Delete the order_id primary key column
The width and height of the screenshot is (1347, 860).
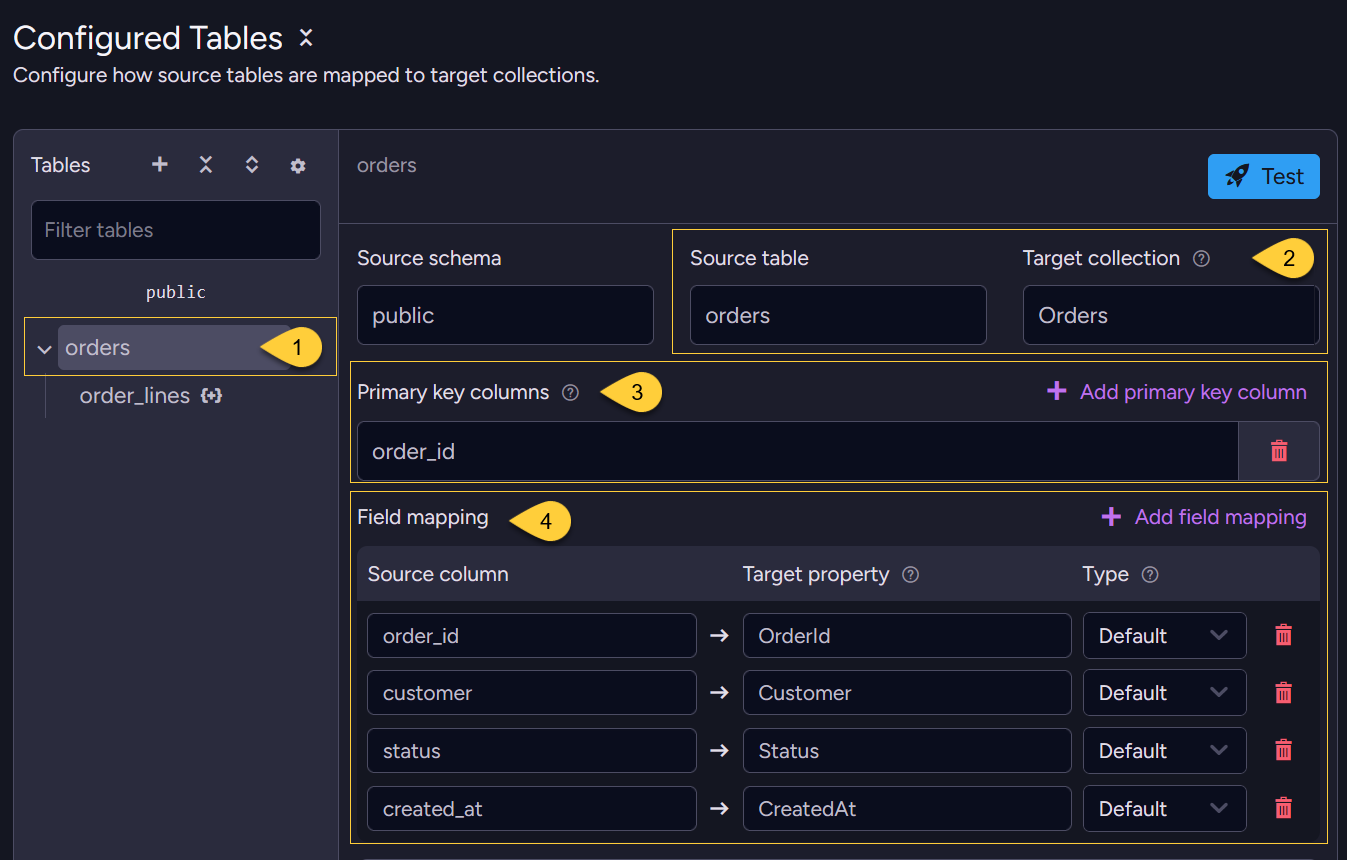click(x=1279, y=451)
